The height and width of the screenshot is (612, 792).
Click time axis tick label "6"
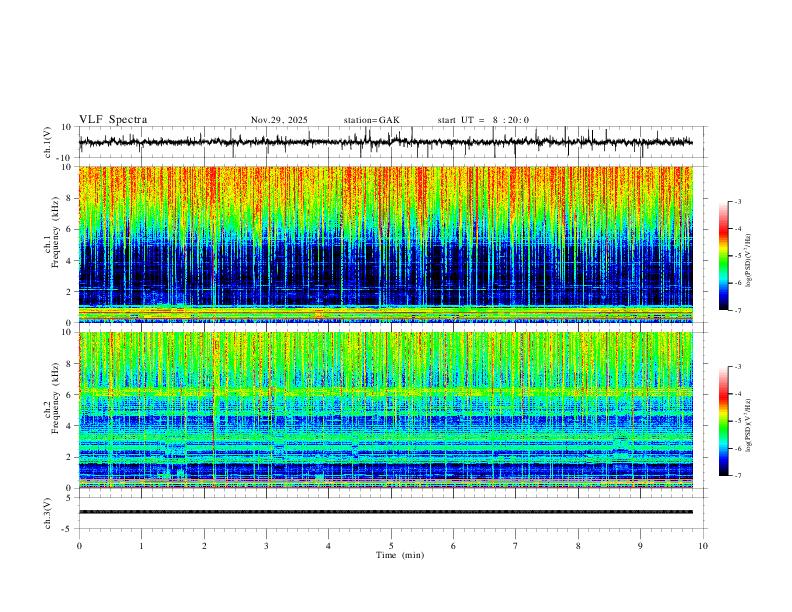(453, 546)
